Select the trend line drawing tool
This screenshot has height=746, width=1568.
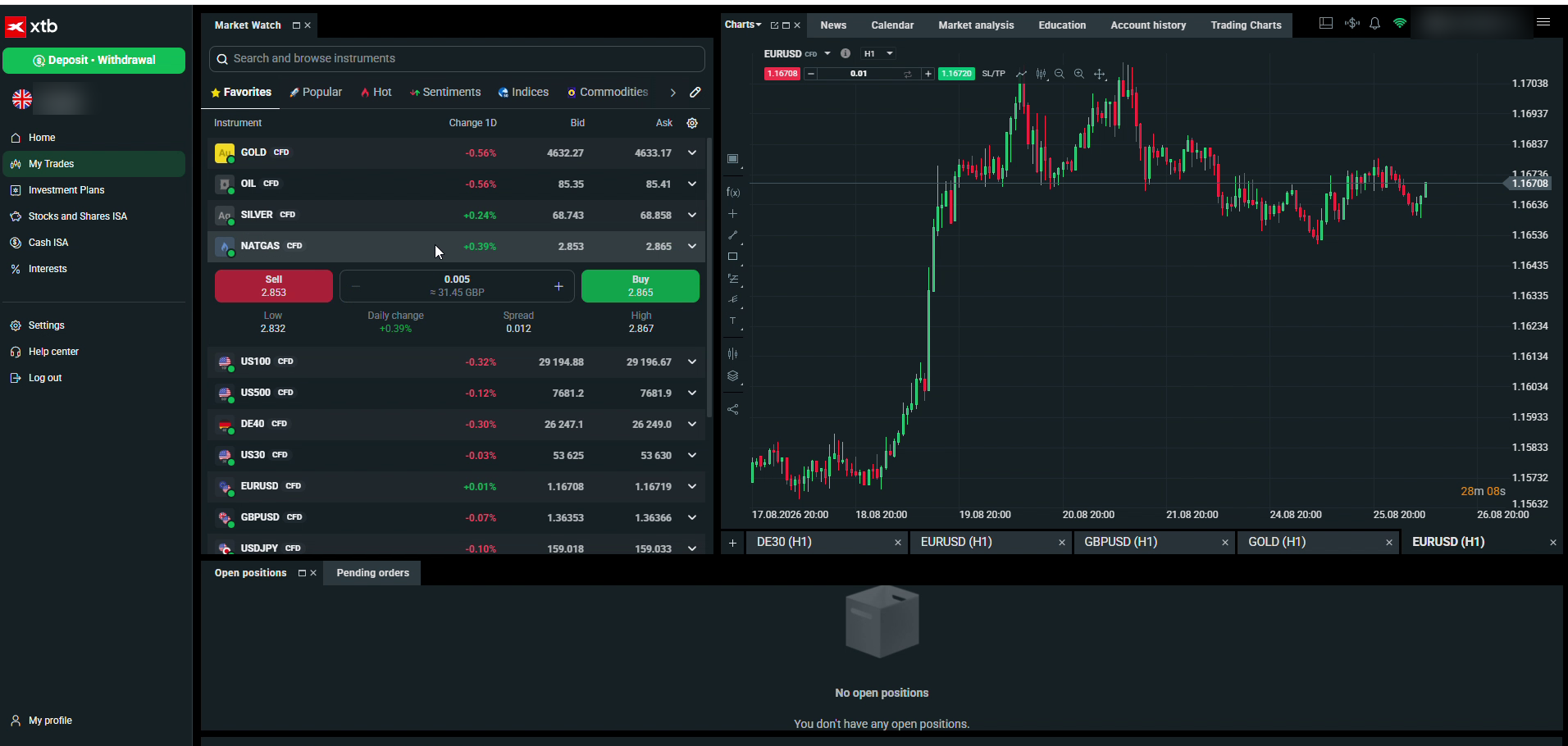733,235
